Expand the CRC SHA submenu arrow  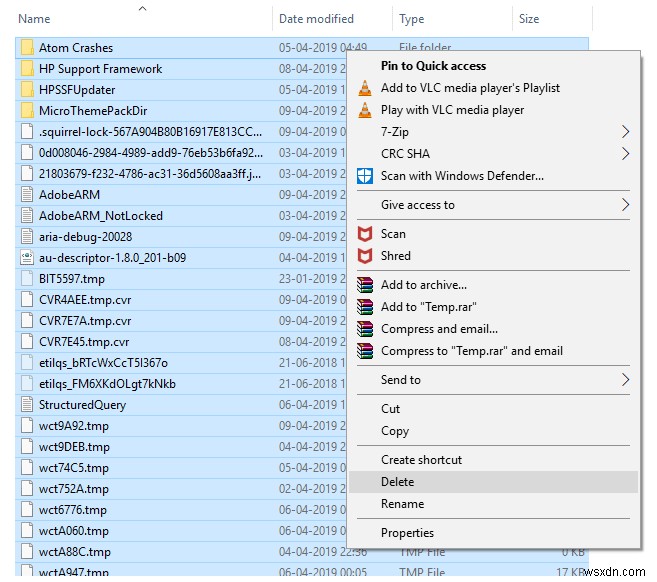click(626, 154)
